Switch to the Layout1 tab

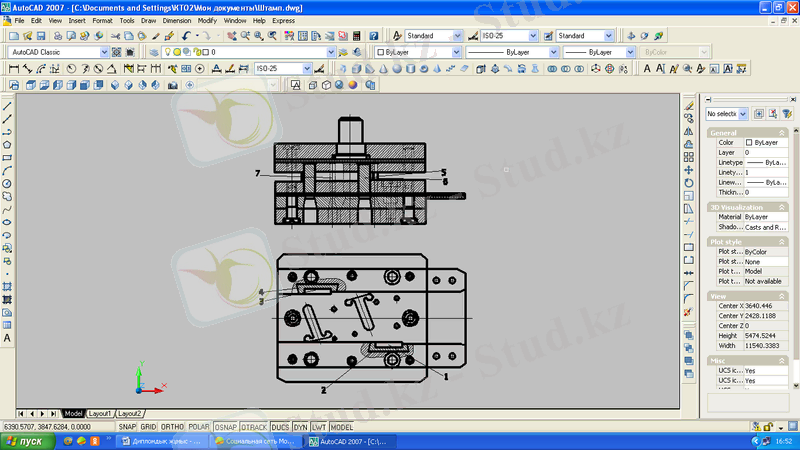coord(100,413)
